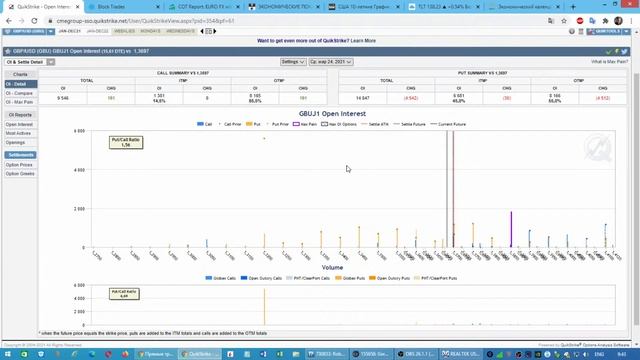Click the Put/Call Ratio 1,56 box

point(126,142)
